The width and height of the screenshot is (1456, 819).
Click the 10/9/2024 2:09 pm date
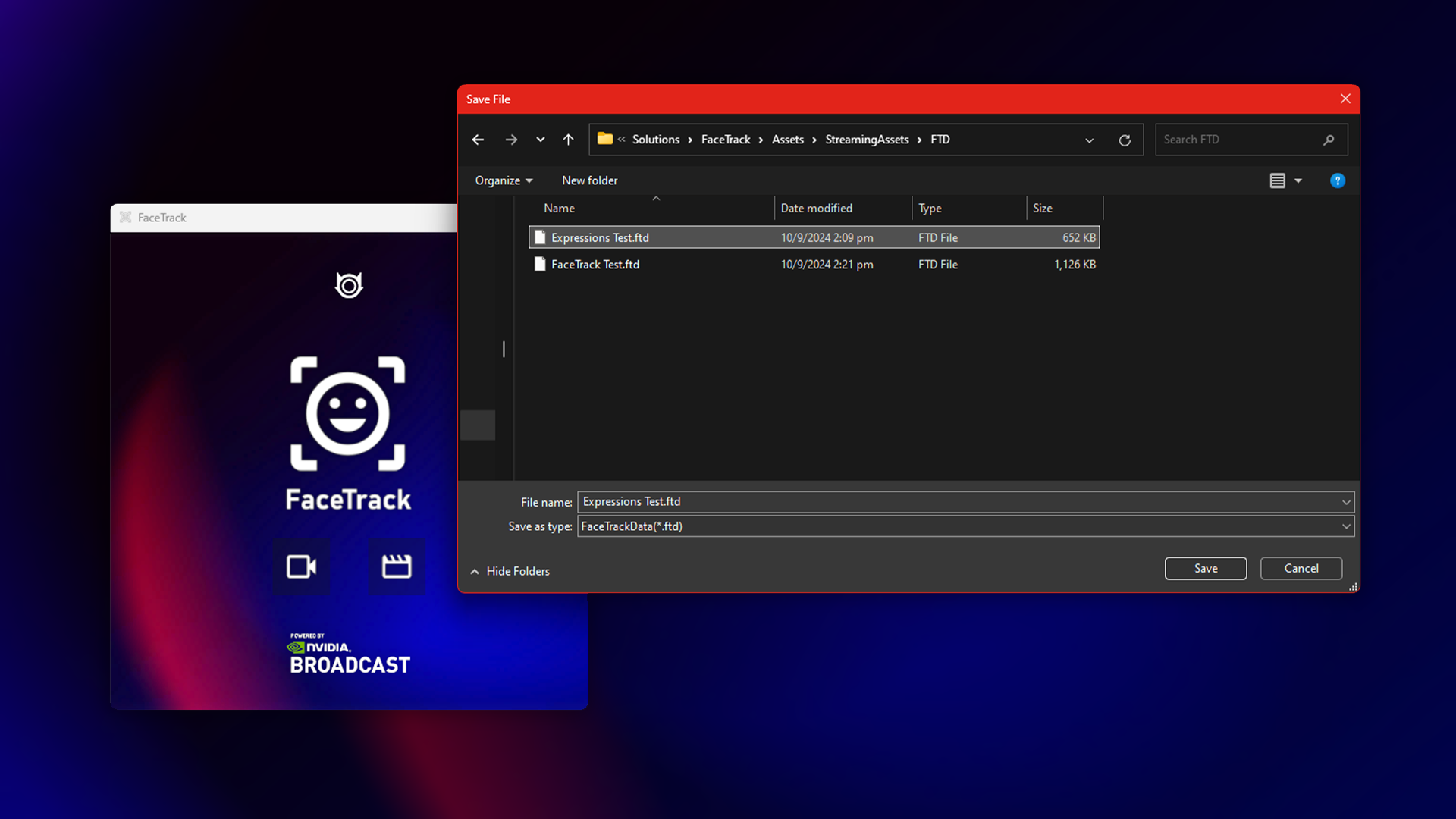coord(827,238)
